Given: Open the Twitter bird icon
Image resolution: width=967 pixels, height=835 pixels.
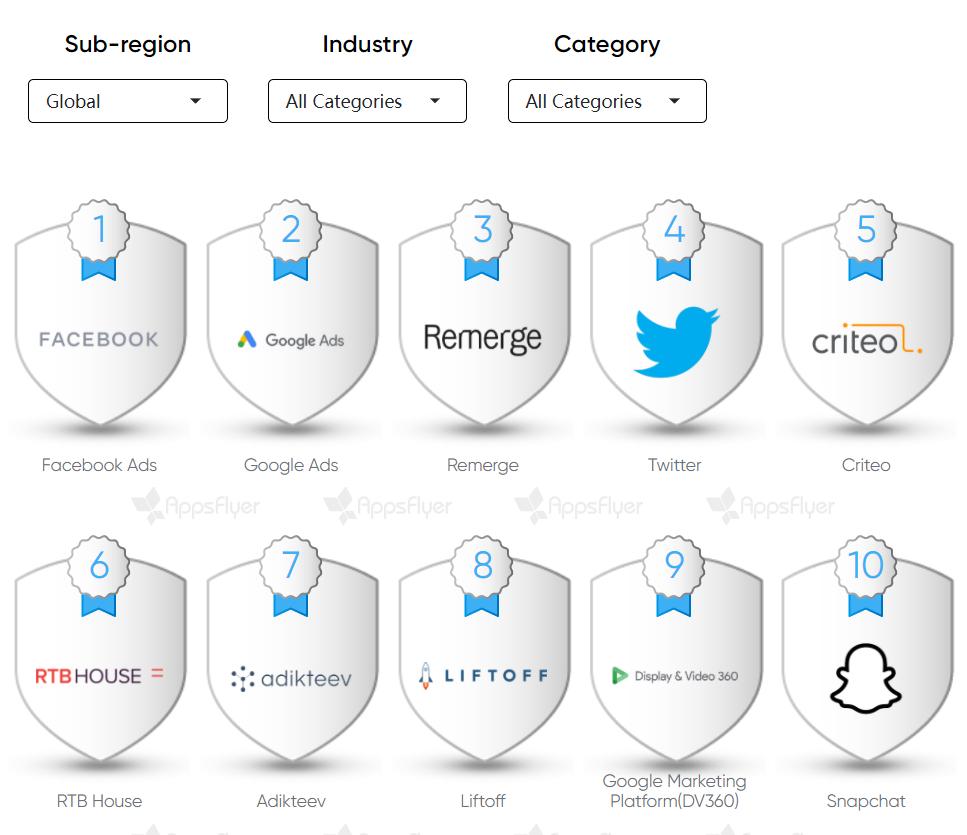Looking at the screenshot, I should point(675,342).
